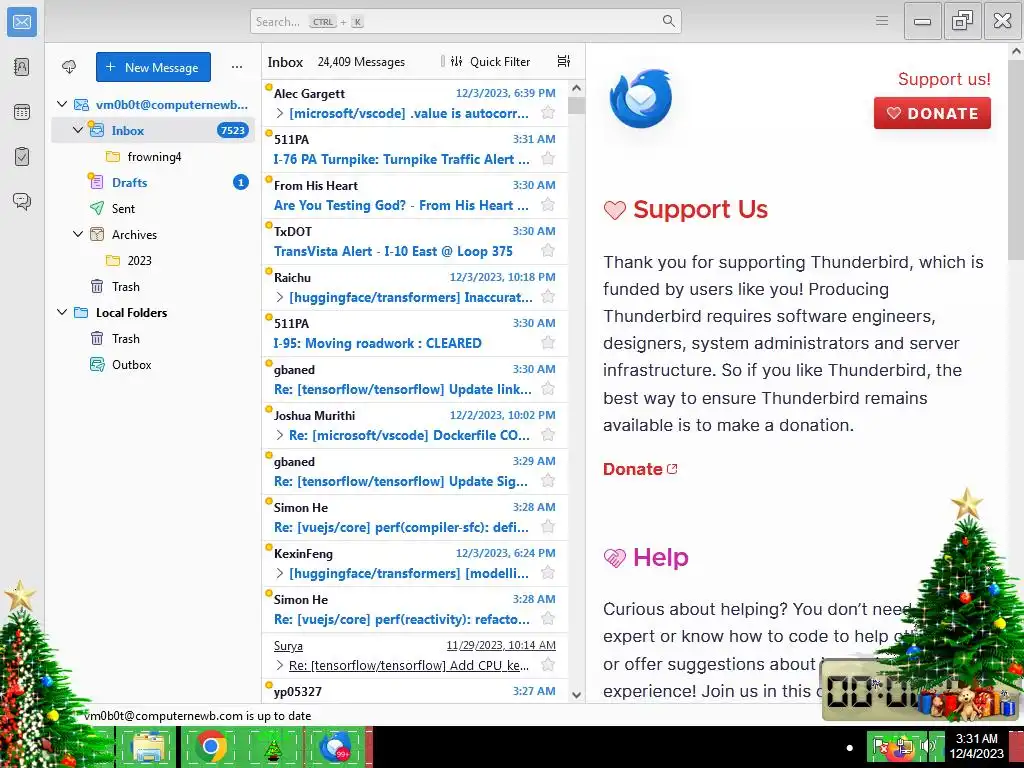
Task: Open the Chat space icon
Action: pyautogui.click(x=22, y=201)
